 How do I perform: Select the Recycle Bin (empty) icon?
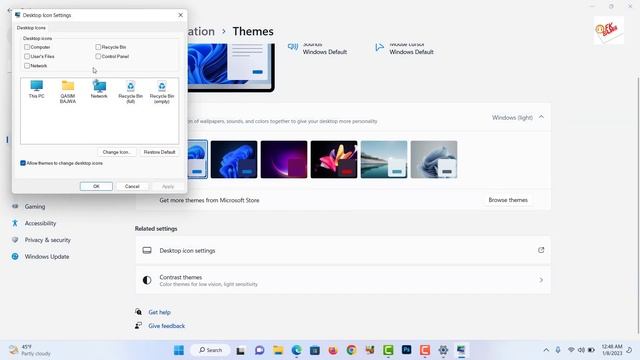point(162,91)
